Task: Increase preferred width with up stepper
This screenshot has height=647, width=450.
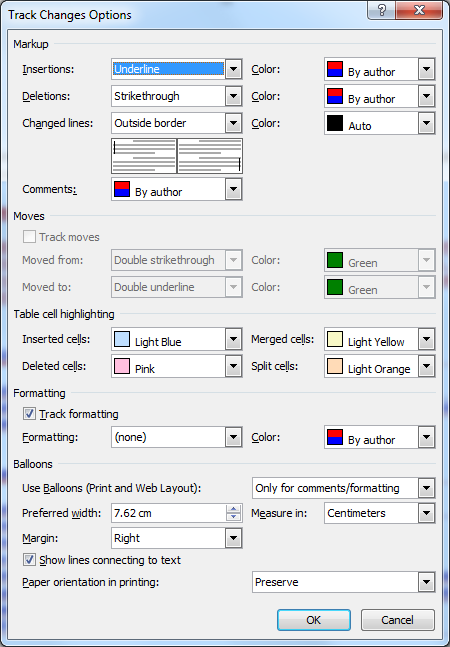Action: (x=233, y=509)
